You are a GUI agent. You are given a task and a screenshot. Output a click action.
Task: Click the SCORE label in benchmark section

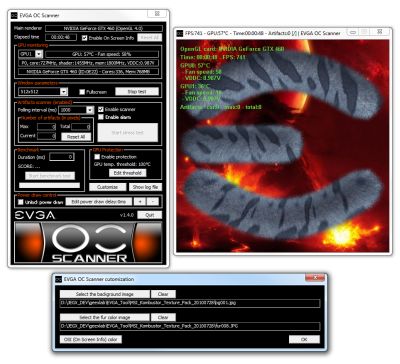pos(29,166)
